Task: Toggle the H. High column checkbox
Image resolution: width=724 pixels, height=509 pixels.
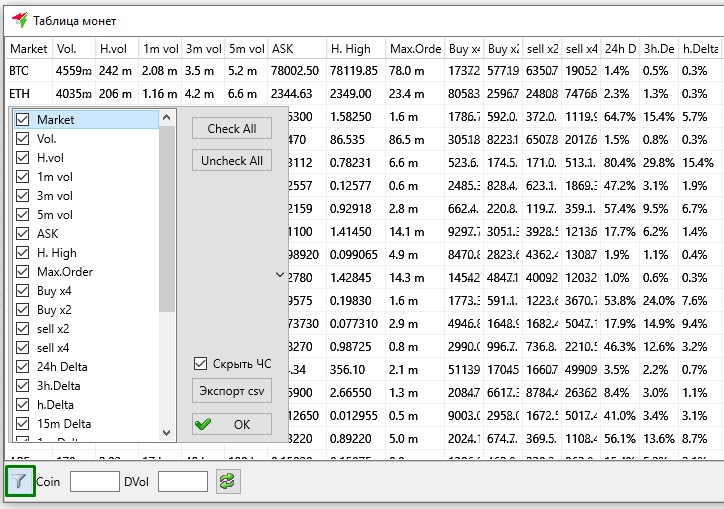Action: pos(22,253)
